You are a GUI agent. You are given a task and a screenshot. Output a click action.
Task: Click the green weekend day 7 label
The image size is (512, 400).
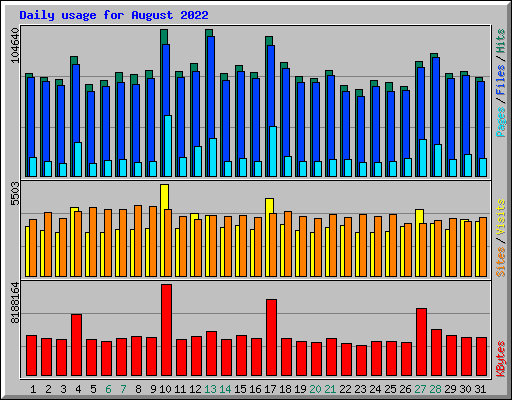tap(123, 389)
